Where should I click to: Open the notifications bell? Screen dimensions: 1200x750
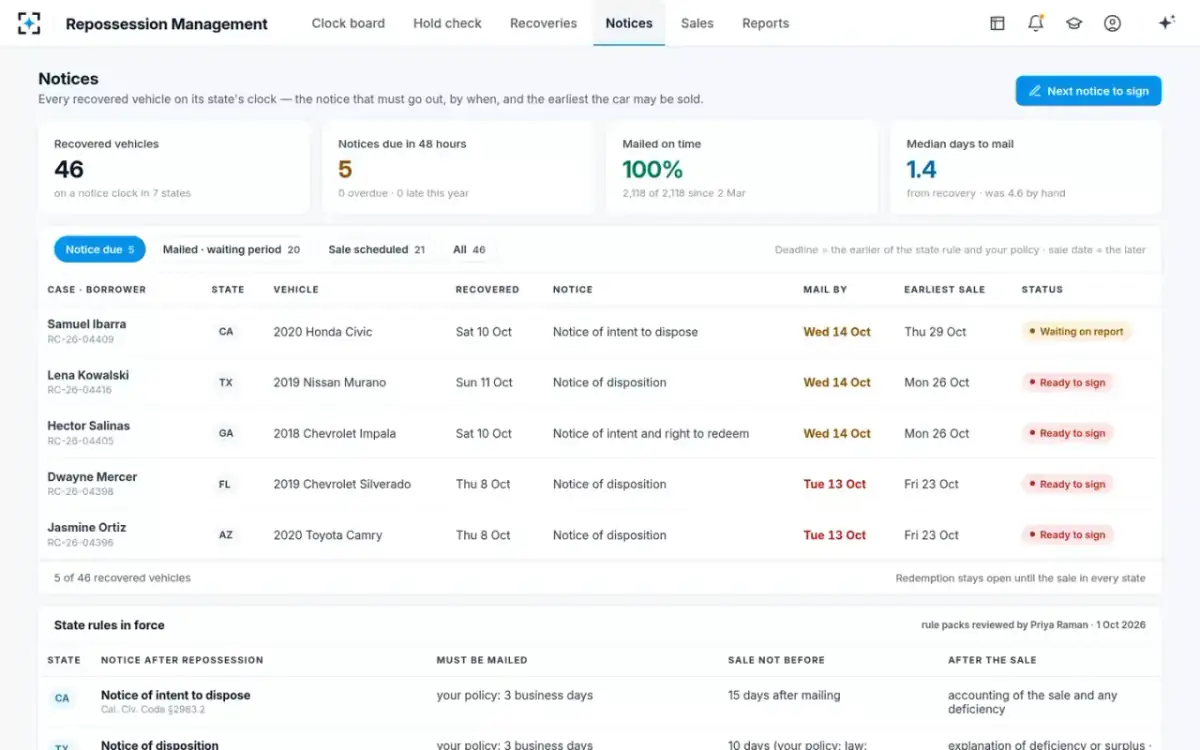coord(1036,23)
